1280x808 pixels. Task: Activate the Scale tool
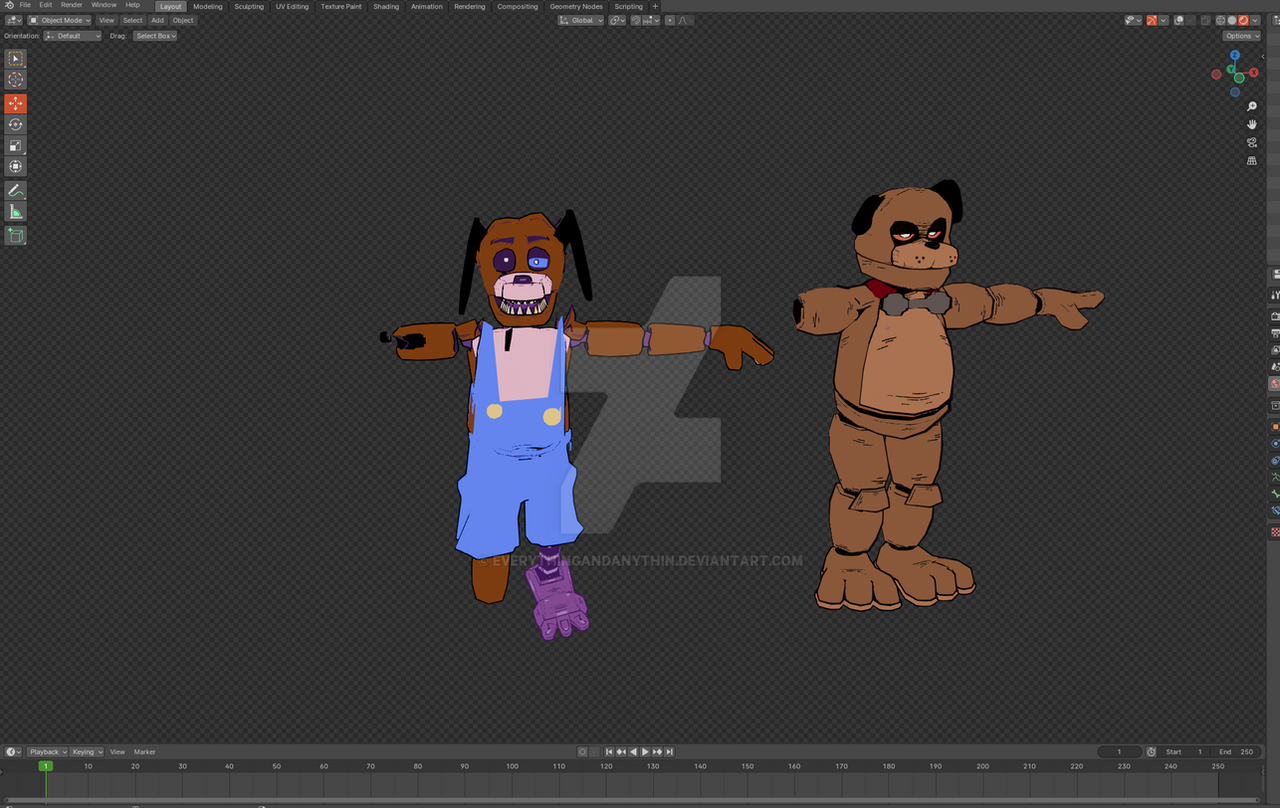pyautogui.click(x=16, y=145)
